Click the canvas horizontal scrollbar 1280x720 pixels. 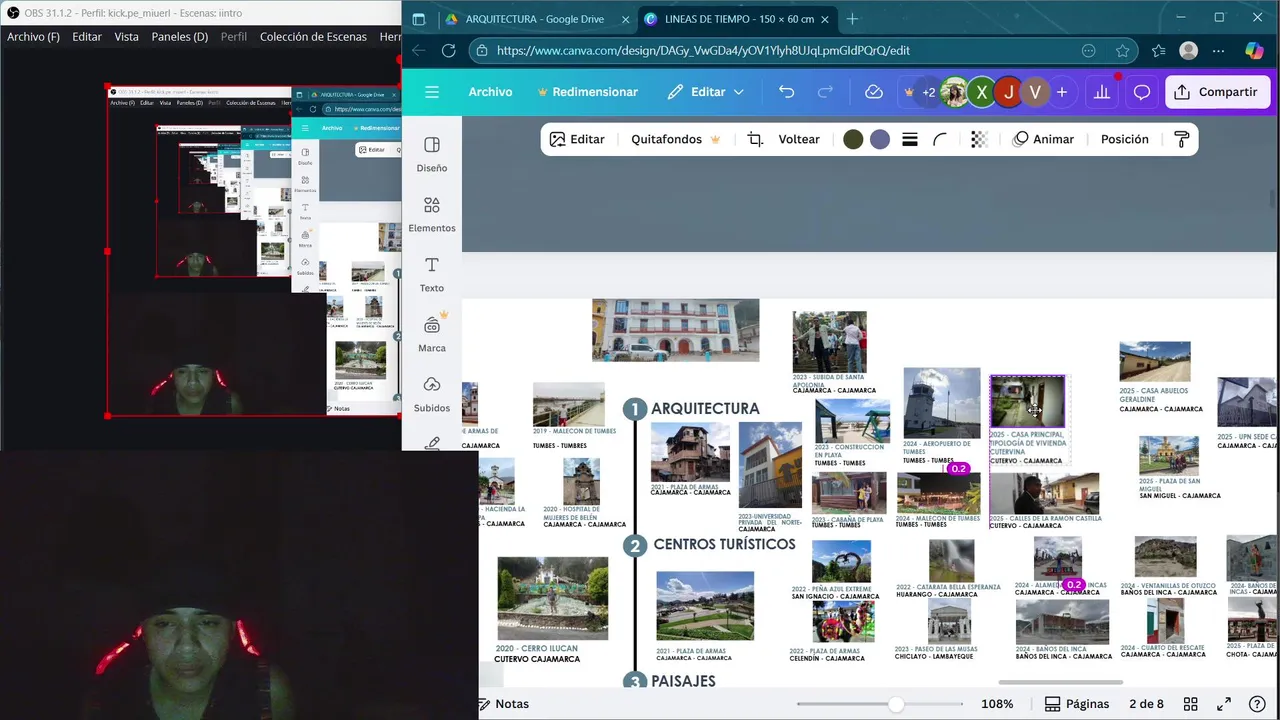1060,683
